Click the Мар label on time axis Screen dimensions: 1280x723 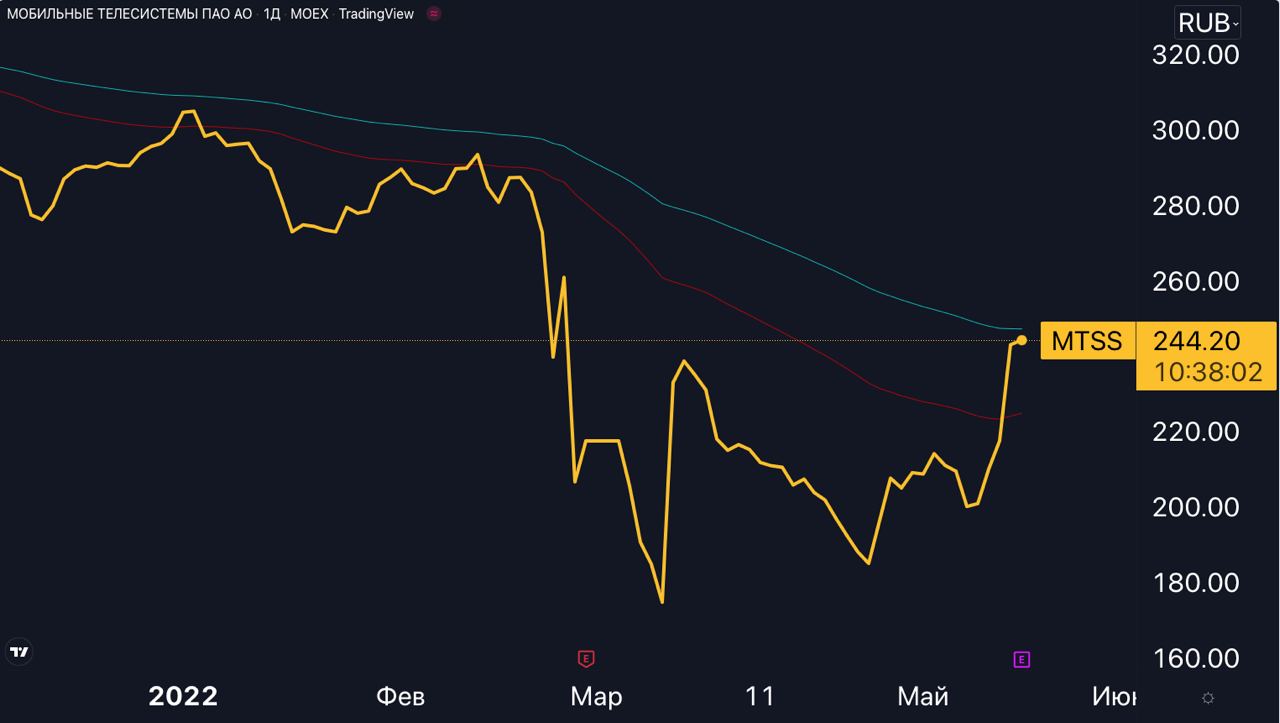click(596, 696)
